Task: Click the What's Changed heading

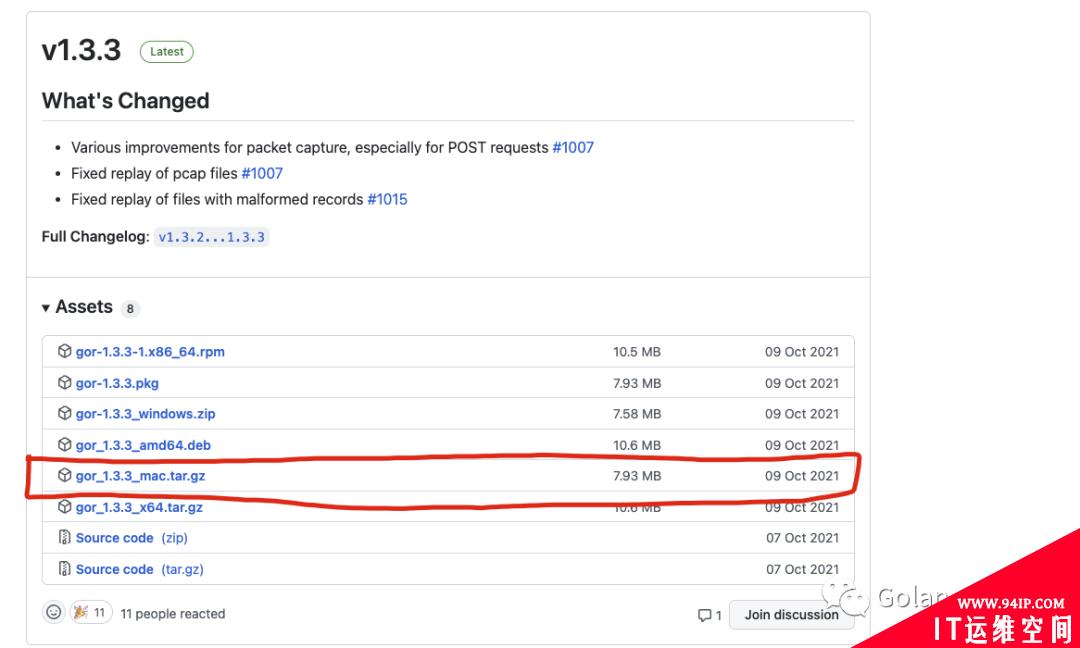Action: (125, 101)
